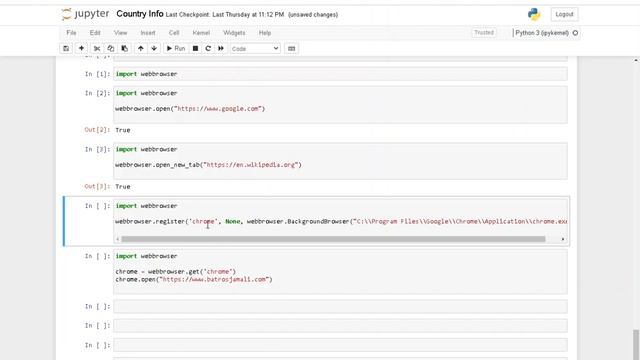The height and width of the screenshot is (360, 640).
Task: Insert a cell below with plus icon
Action: (x=81, y=49)
